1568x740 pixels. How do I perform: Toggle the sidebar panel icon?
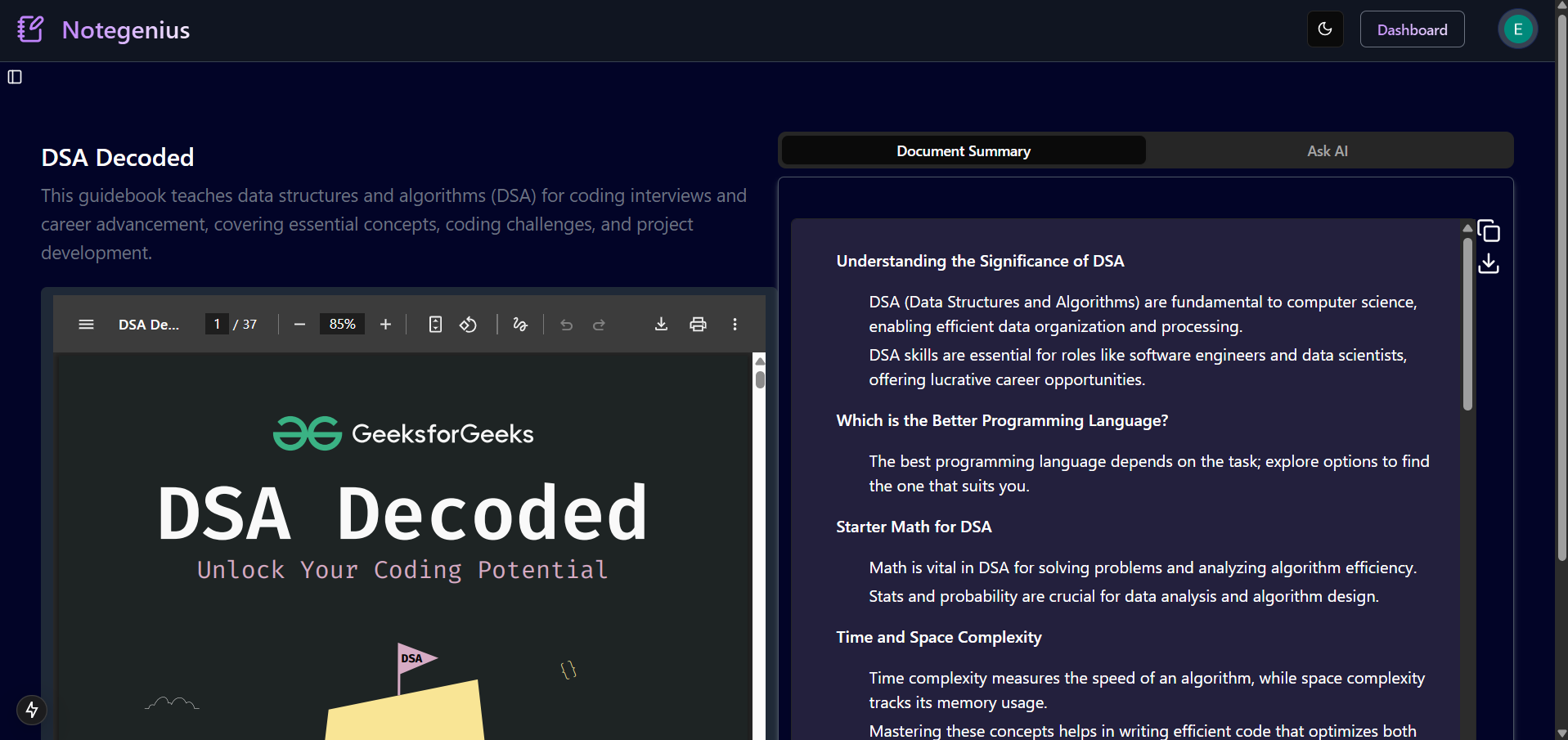click(x=15, y=77)
